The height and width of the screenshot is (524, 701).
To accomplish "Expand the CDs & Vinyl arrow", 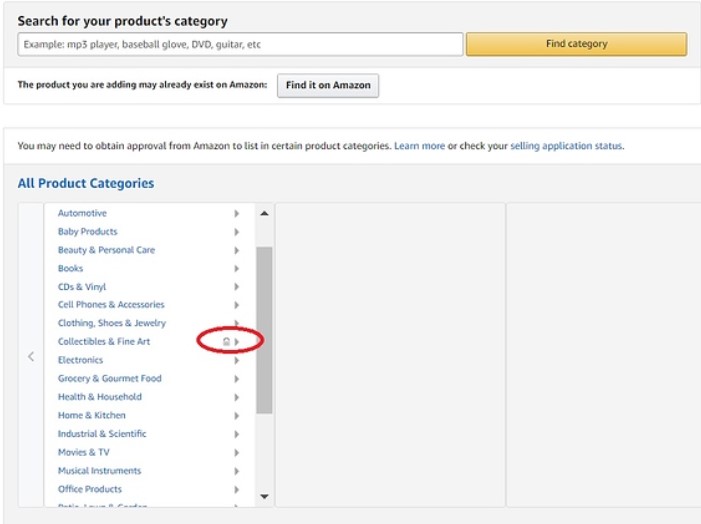I will pos(236,287).
